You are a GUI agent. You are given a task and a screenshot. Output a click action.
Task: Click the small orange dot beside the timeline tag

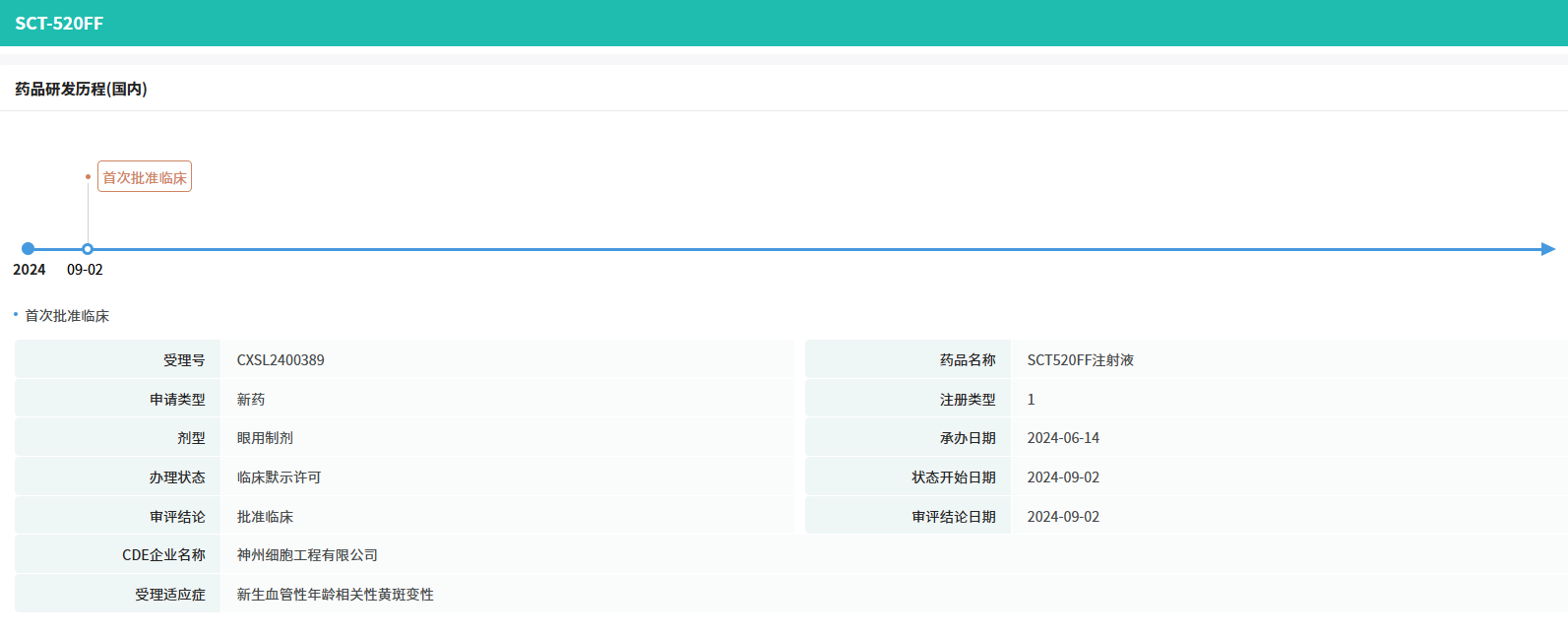coord(88,177)
